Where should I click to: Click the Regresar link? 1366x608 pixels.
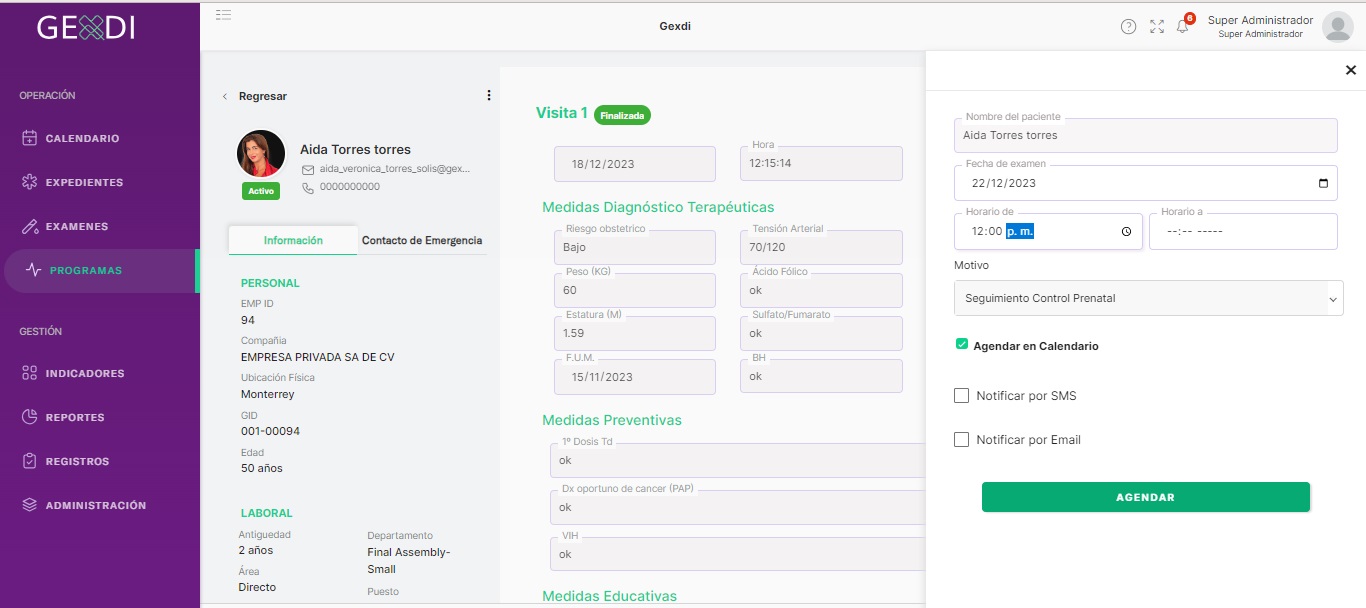[263, 96]
